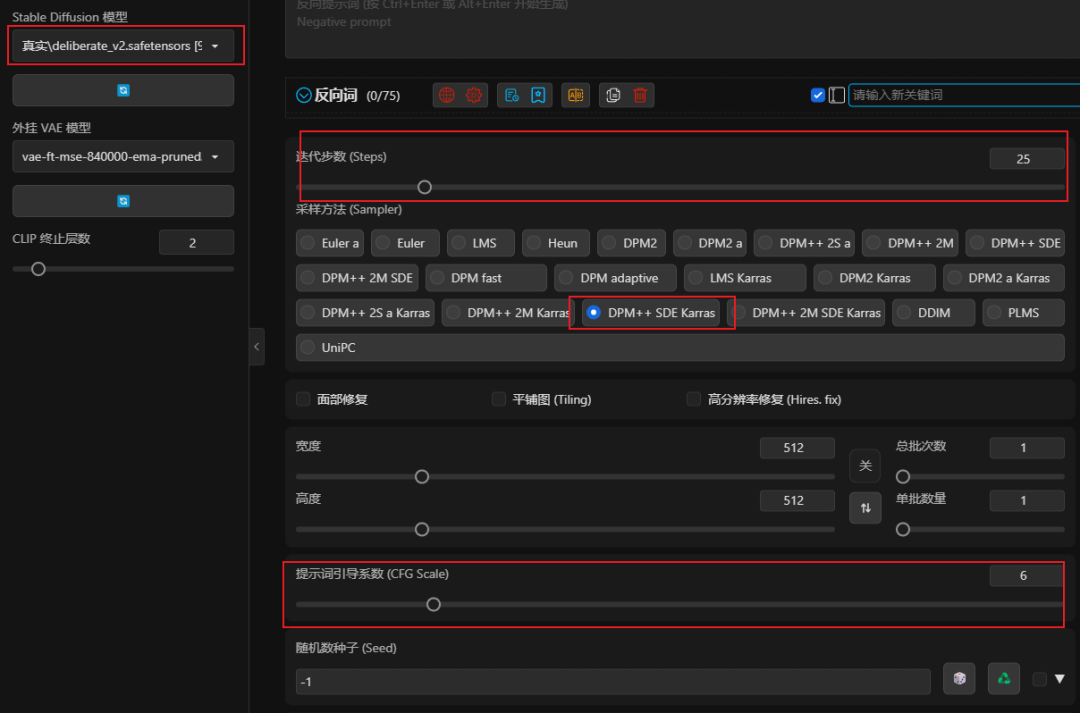Refresh the Stable Diffusion model list
This screenshot has width=1080, height=713.
coord(123,90)
